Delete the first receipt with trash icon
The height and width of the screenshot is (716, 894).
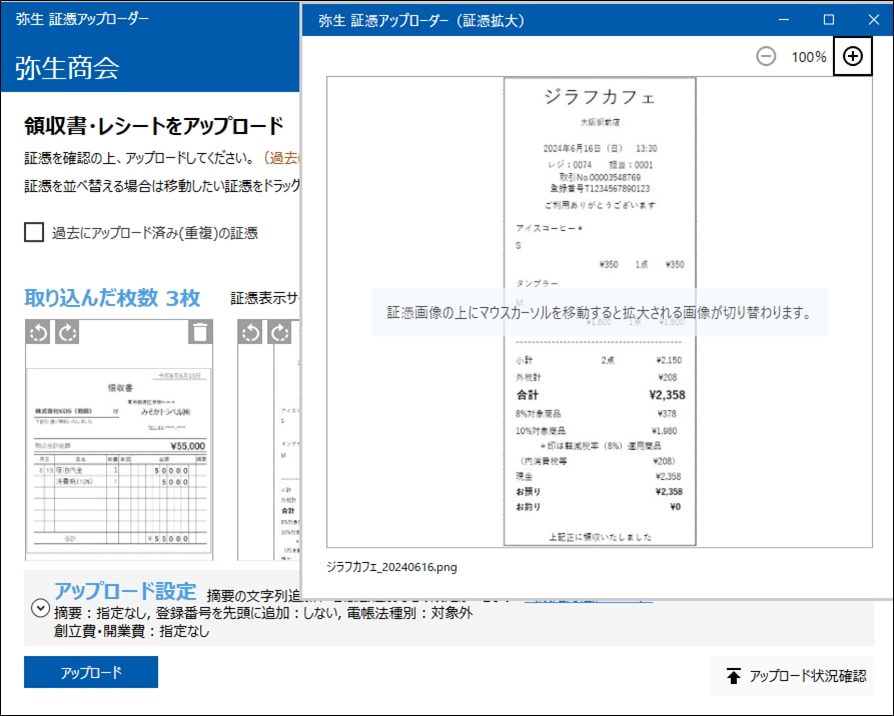200,332
